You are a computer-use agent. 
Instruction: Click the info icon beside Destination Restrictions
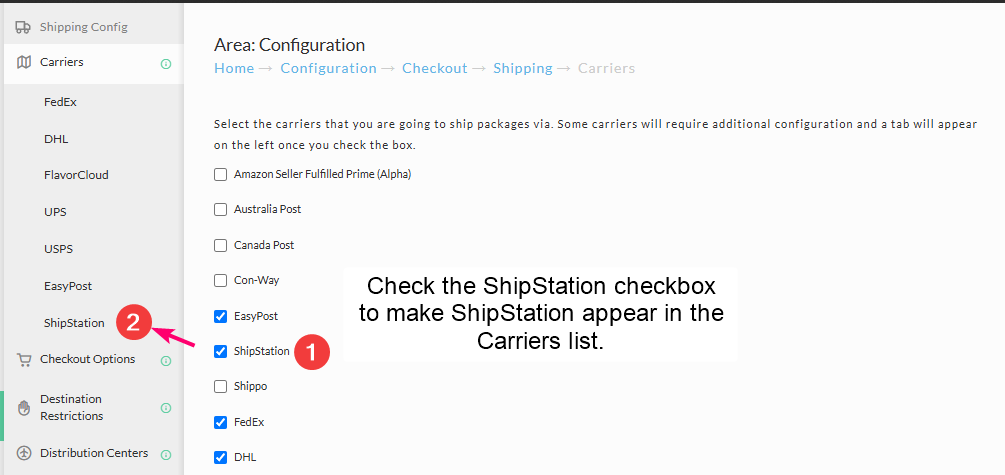[x=166, y=408]
